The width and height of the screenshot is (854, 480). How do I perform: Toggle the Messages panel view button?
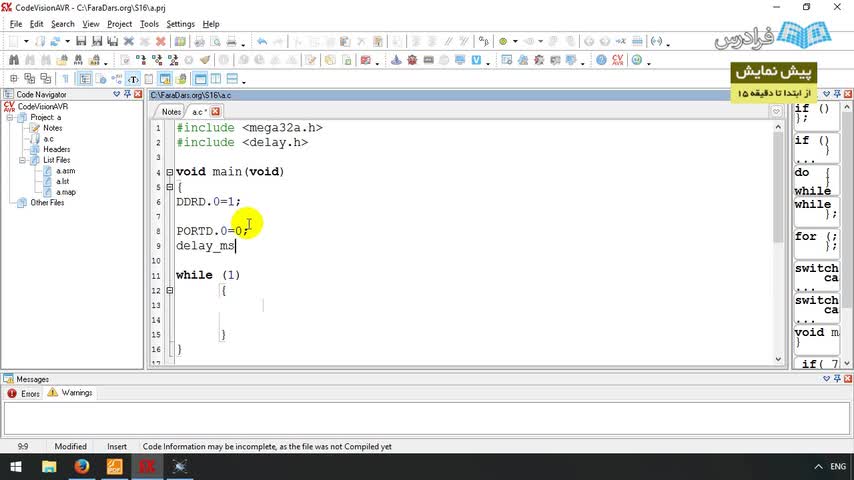point(165,79)
